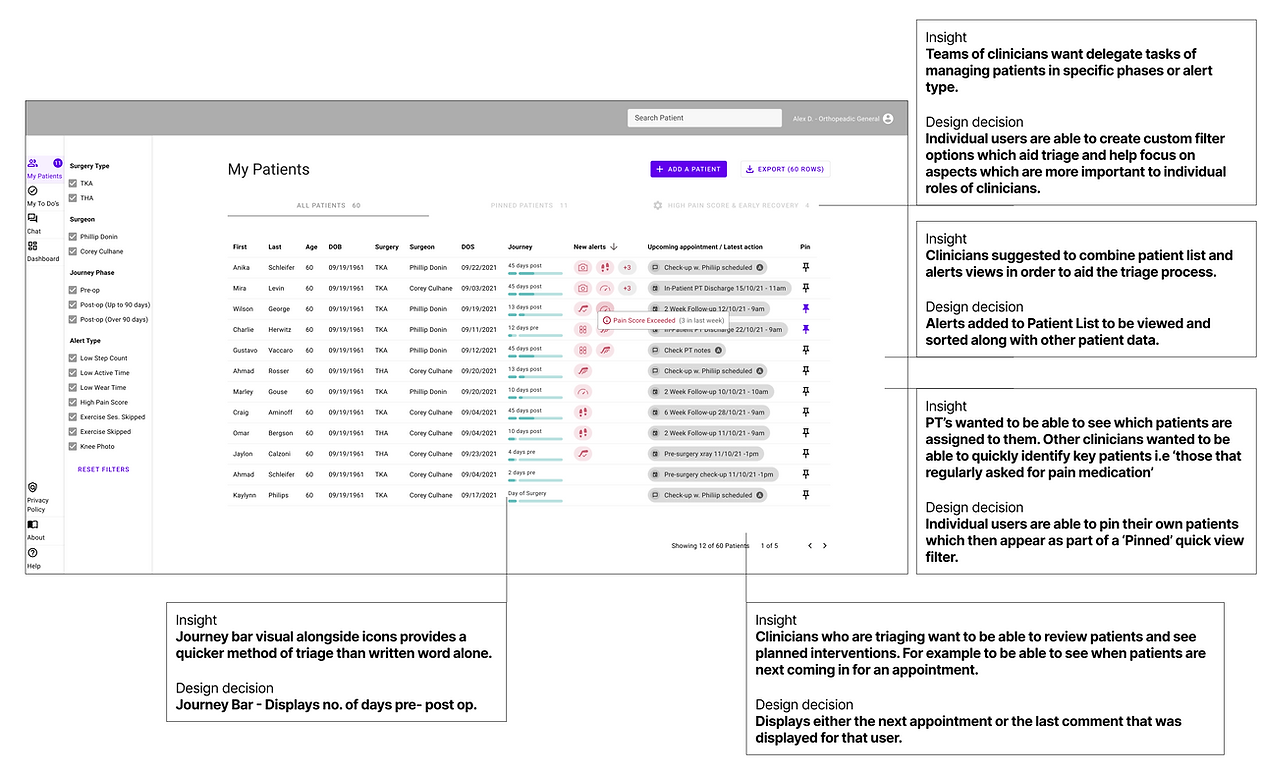Export the 60 rows
The image size is (1263, 769).
(x=786, y=169)
